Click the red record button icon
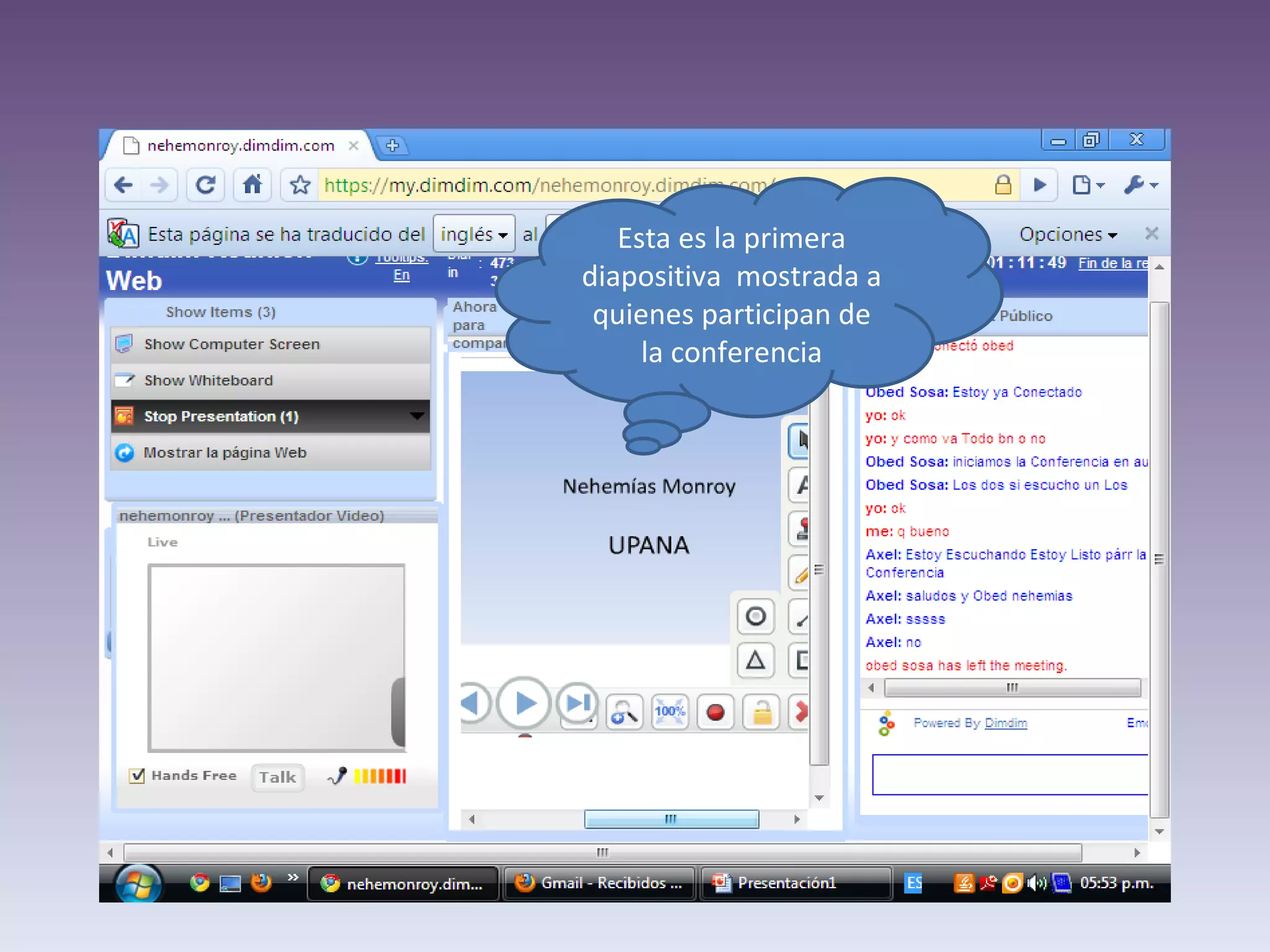The image size is (1270, 952). 715,712
